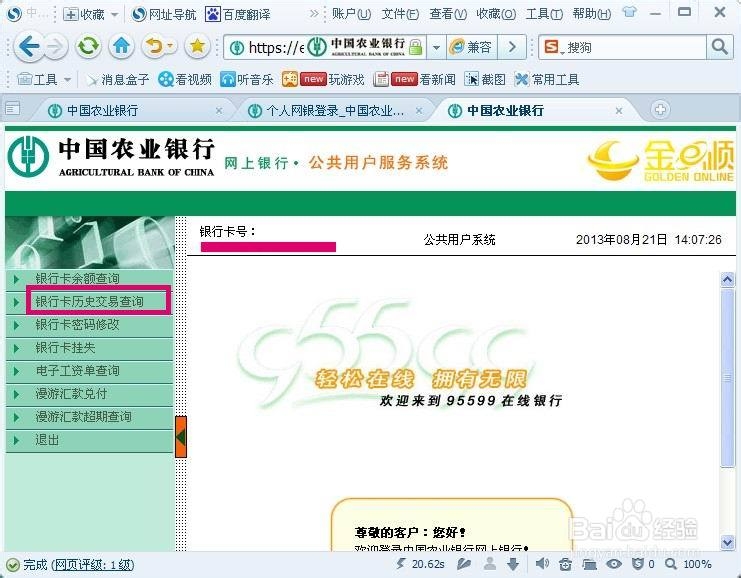
Task: Close the 个人网银登录 tab
Action: (419, 111)
